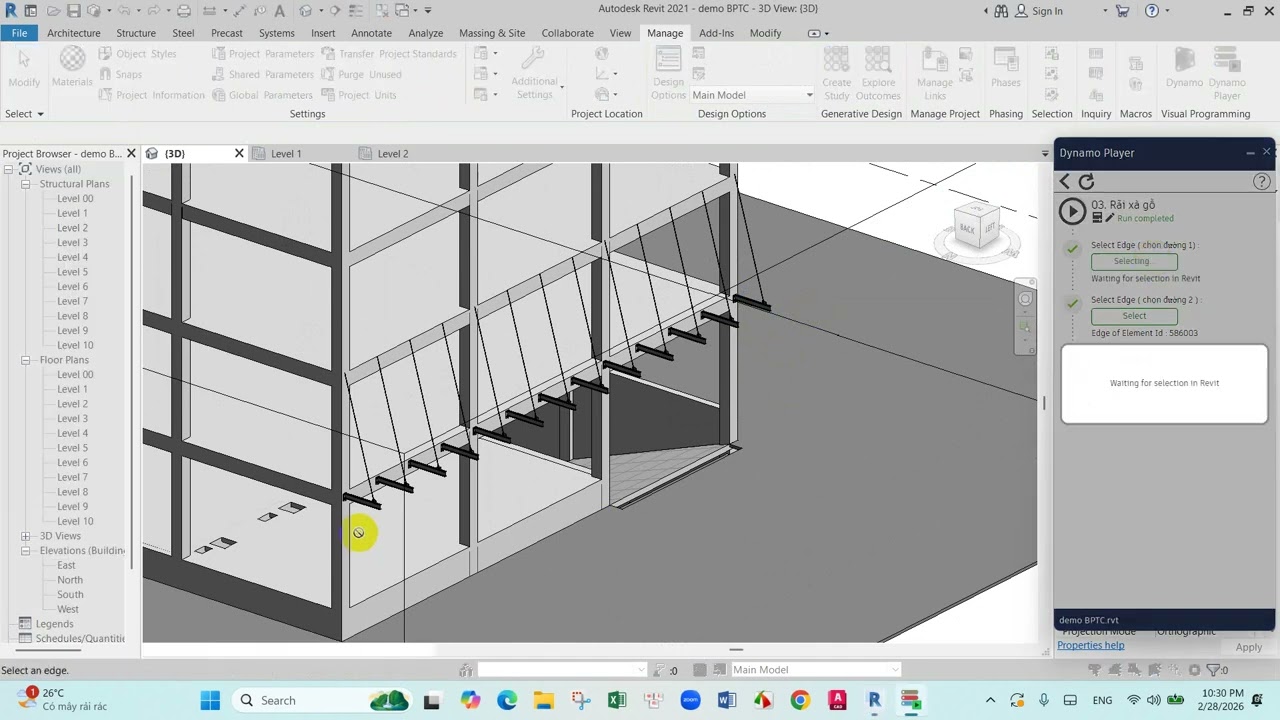The height and width of the screenshot is (720, 1280).
Task: Click the ViewCube in the 3D view
Action: 977,226
